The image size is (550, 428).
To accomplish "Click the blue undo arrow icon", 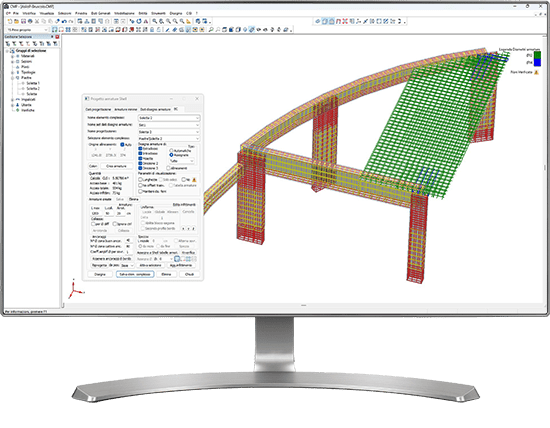I will 64,22.
